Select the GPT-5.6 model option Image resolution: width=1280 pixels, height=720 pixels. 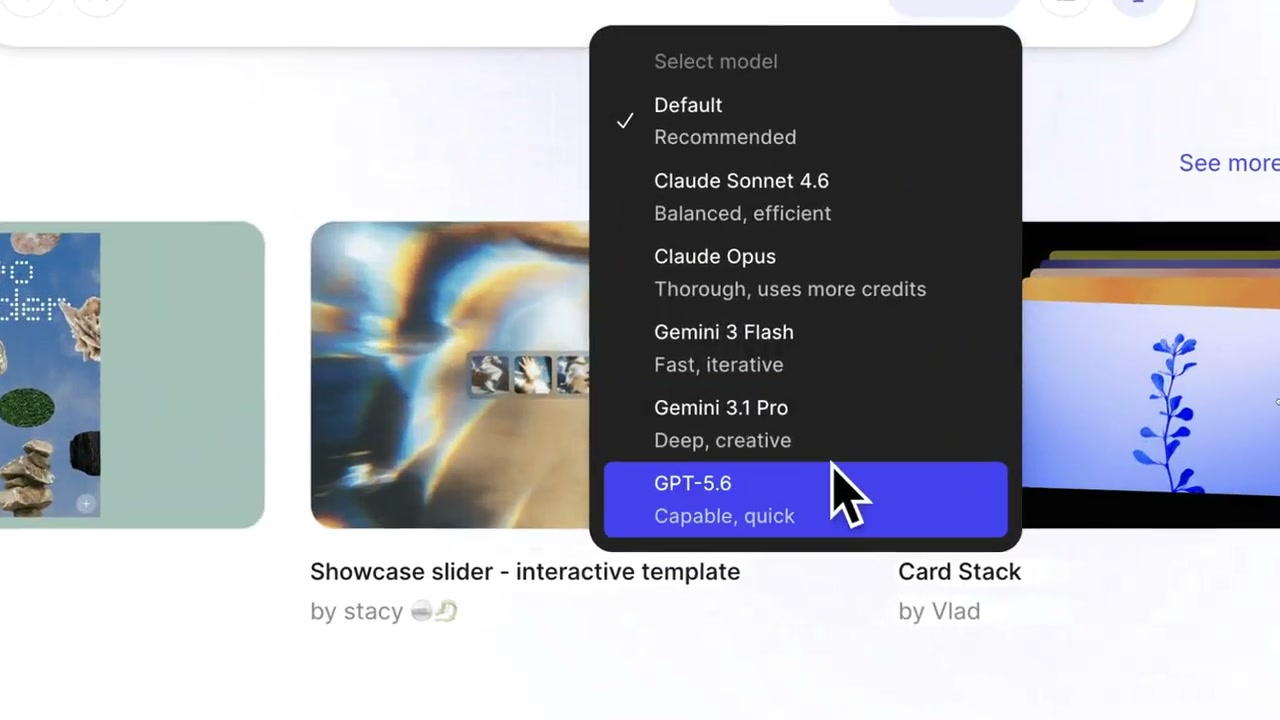point(805,499)
